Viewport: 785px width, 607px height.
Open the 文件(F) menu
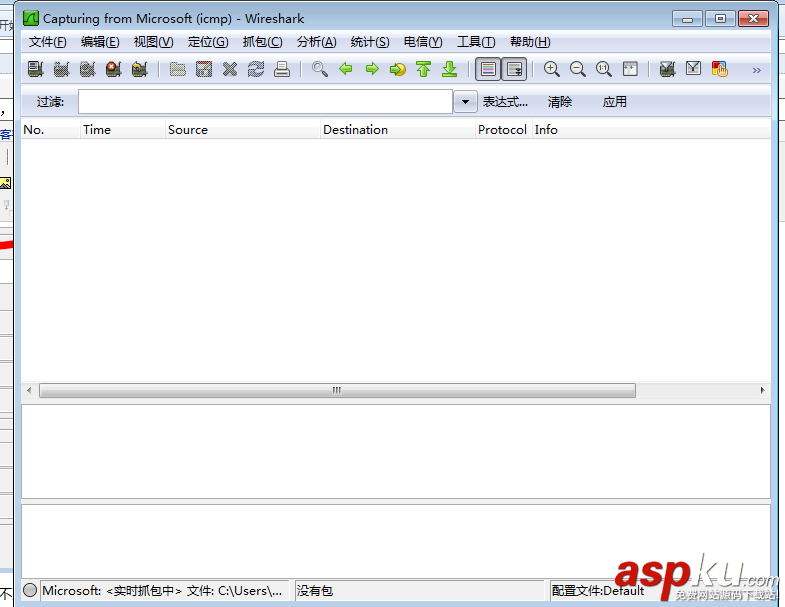coord(48,42)
